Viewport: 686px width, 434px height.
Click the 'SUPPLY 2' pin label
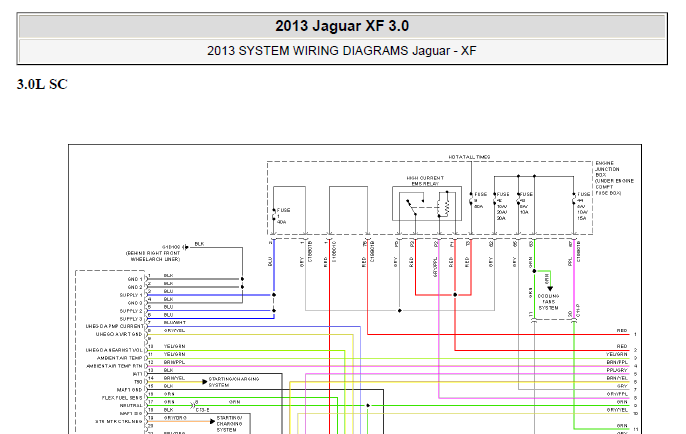tap(131, 311)
